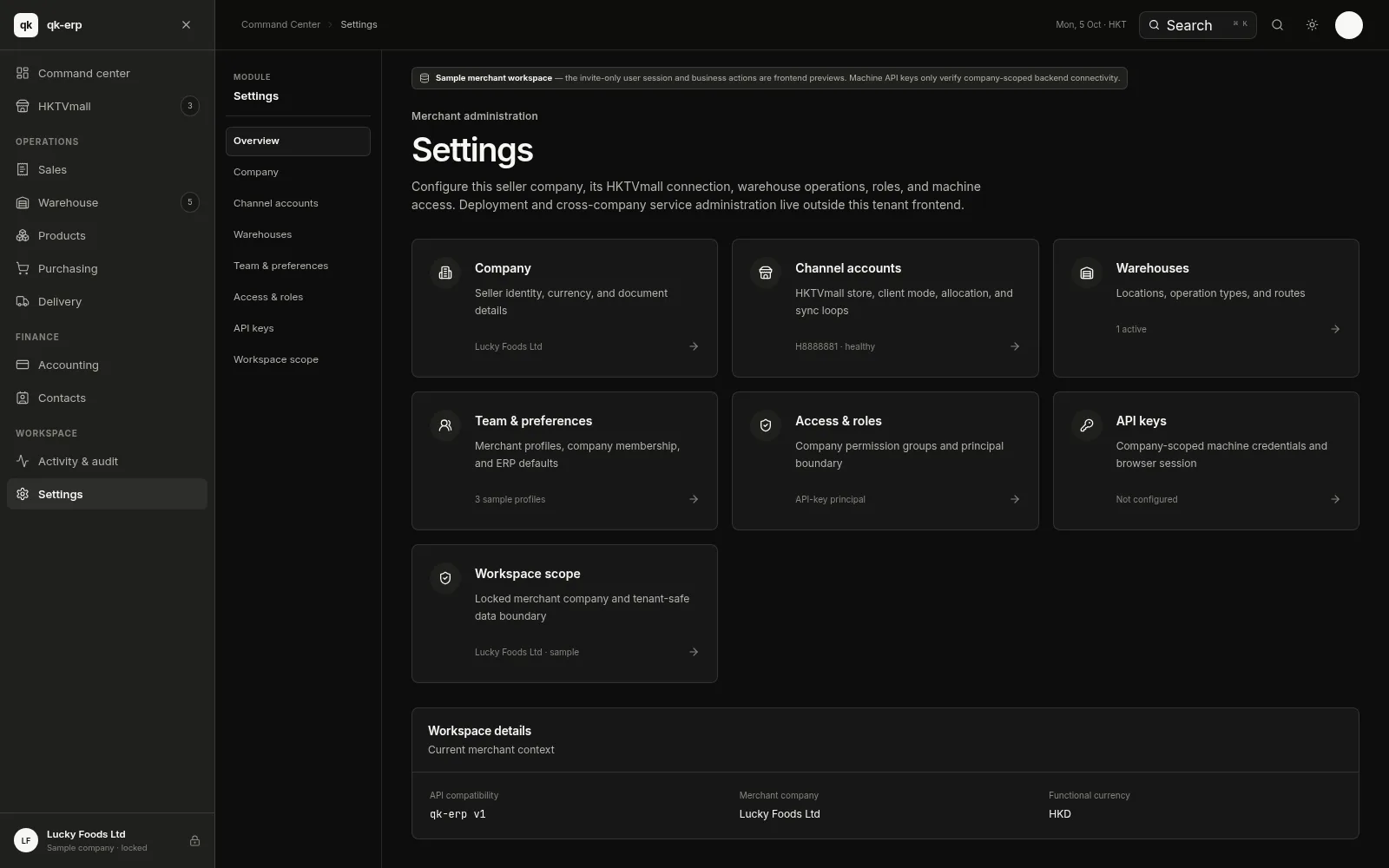
Task: Open the user avatar menu
Action: tap(1348, 25)
